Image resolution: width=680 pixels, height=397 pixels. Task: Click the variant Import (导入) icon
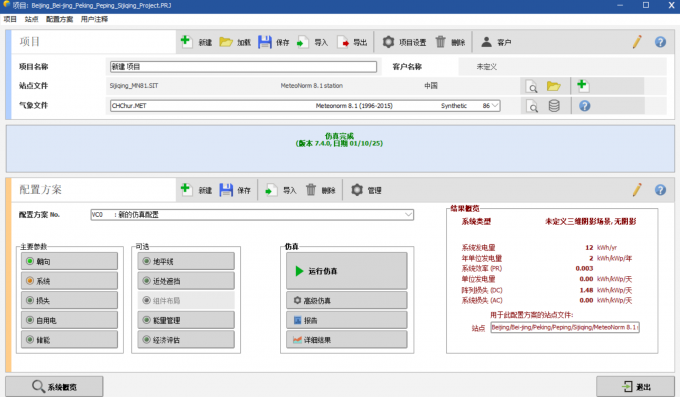(271, 190)
